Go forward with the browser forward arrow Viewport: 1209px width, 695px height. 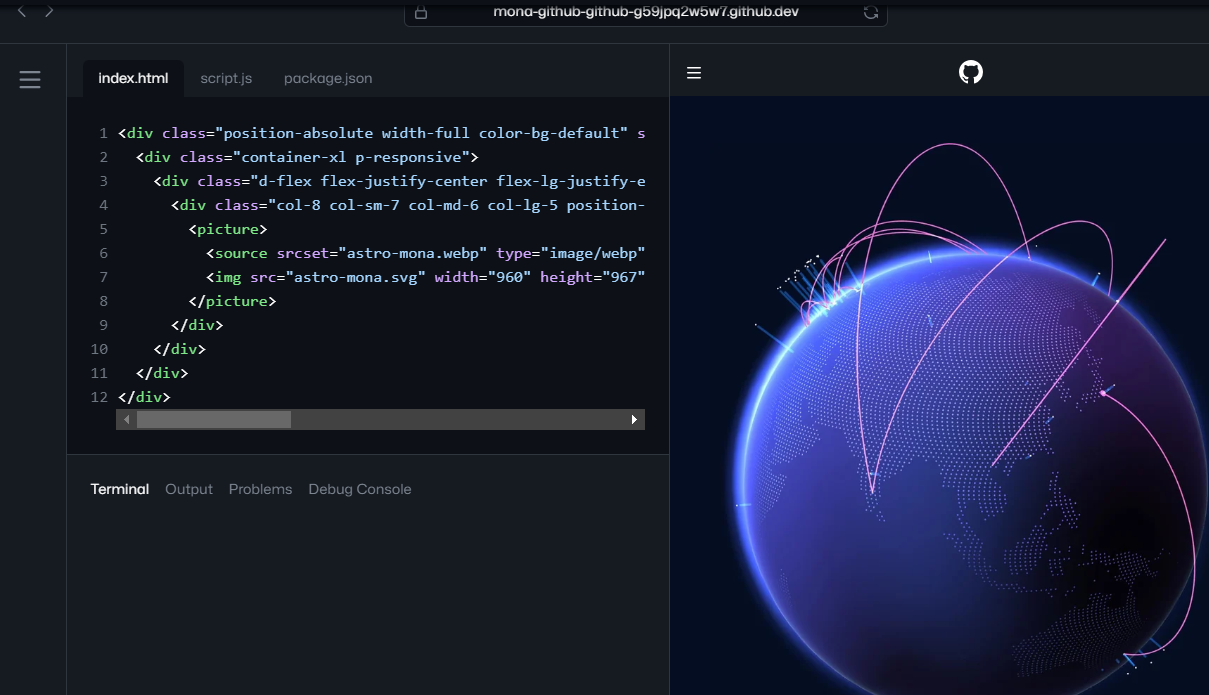[x=49, y=11]
